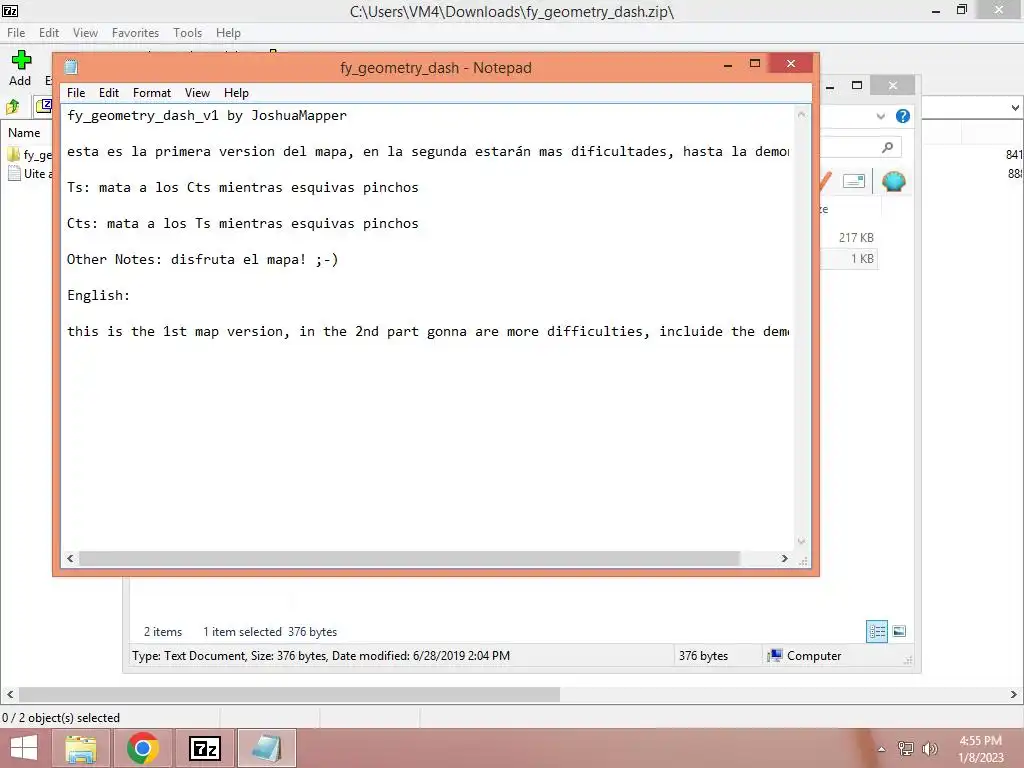Open 7-Zip Favorites menu
1024x768 pixels.
135,33
